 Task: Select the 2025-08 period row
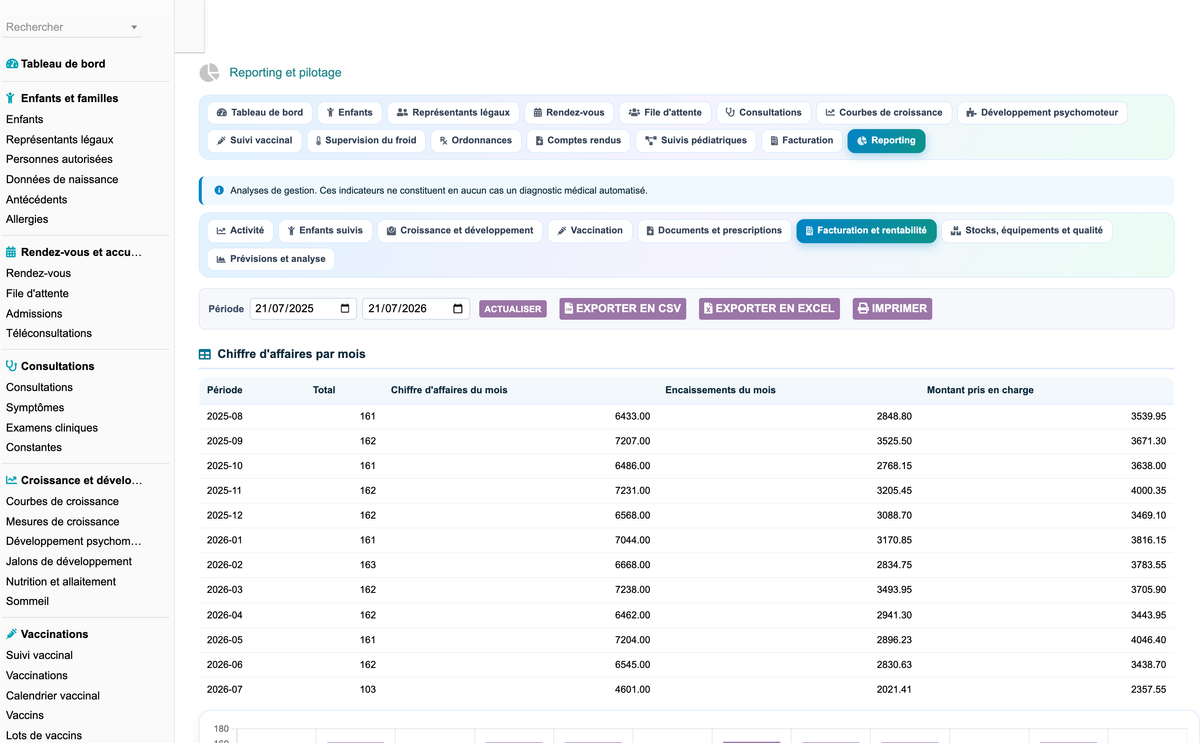[686, 416]
